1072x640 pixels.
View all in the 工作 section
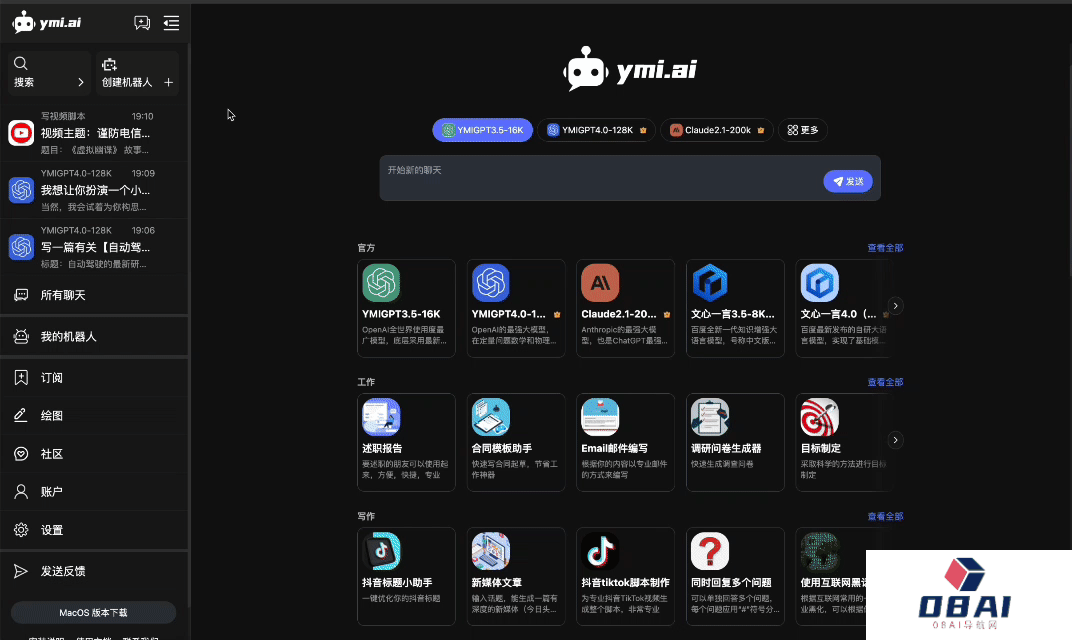[885, 382]
